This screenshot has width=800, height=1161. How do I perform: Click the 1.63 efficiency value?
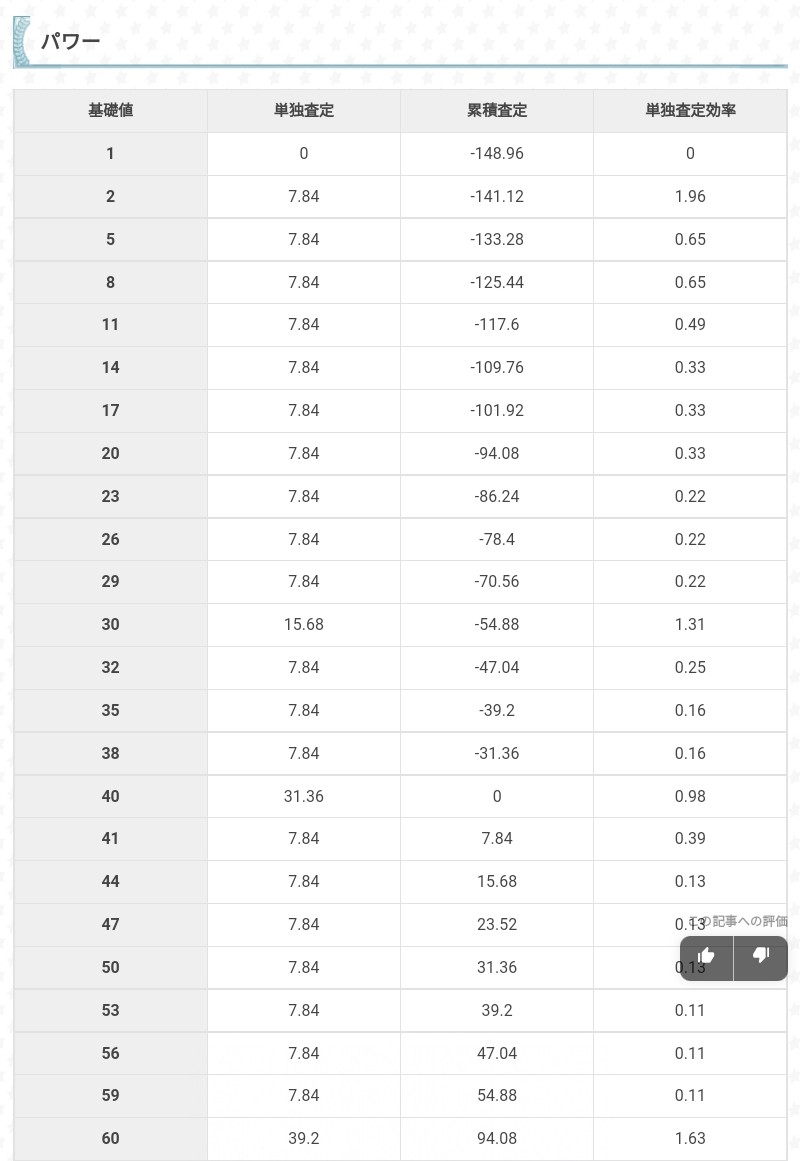690,1139
